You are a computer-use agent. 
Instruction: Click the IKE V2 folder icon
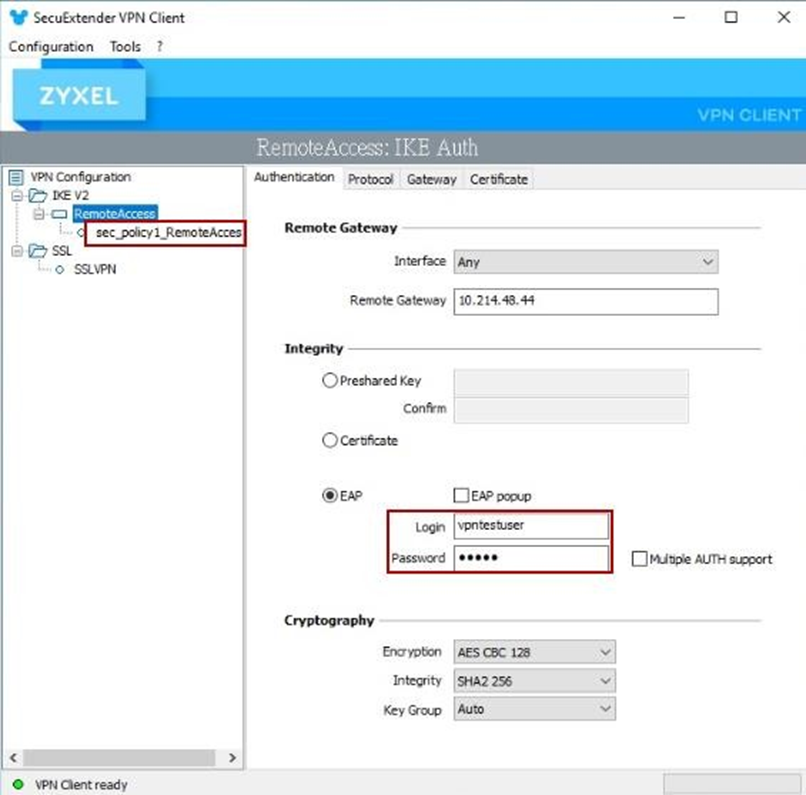tap(37, 196)
